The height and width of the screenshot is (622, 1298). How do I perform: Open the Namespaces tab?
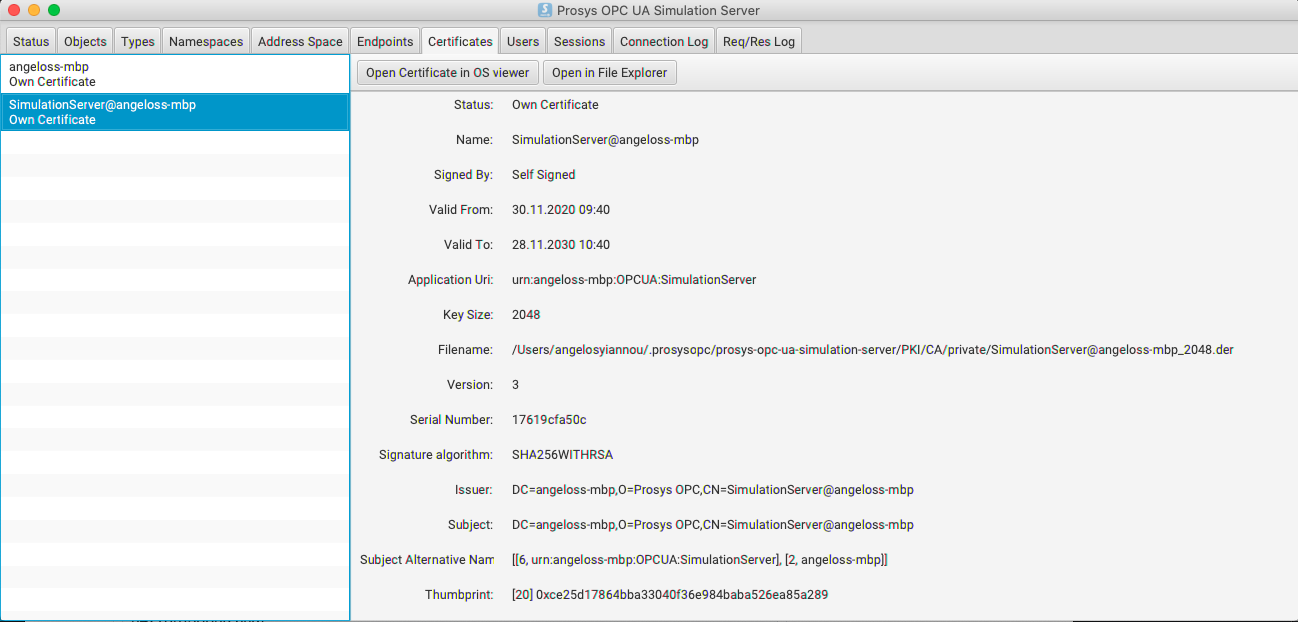[205, 41]
